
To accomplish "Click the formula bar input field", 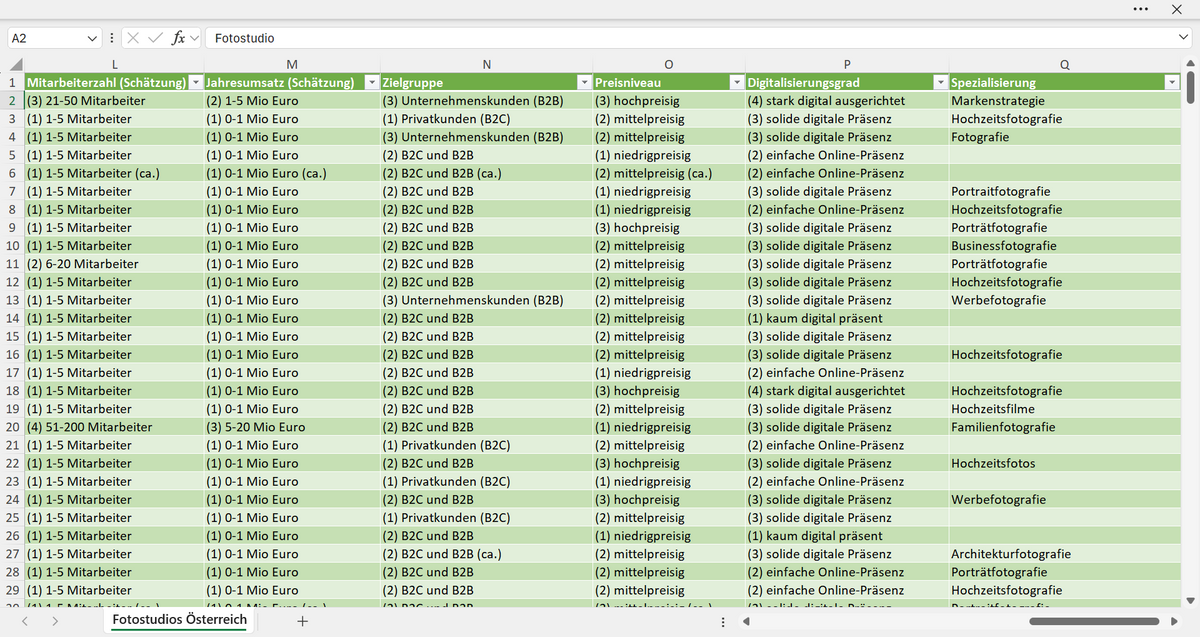I will pyautogui.click(x=690, y=38).
